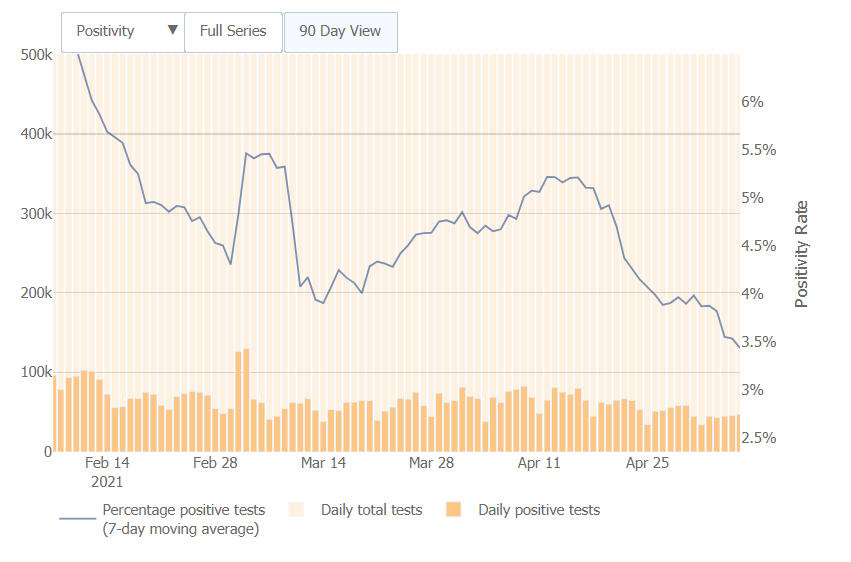Click the Daily total tests legend label
The height and width of the screenshot is (562, 851).
371,510
